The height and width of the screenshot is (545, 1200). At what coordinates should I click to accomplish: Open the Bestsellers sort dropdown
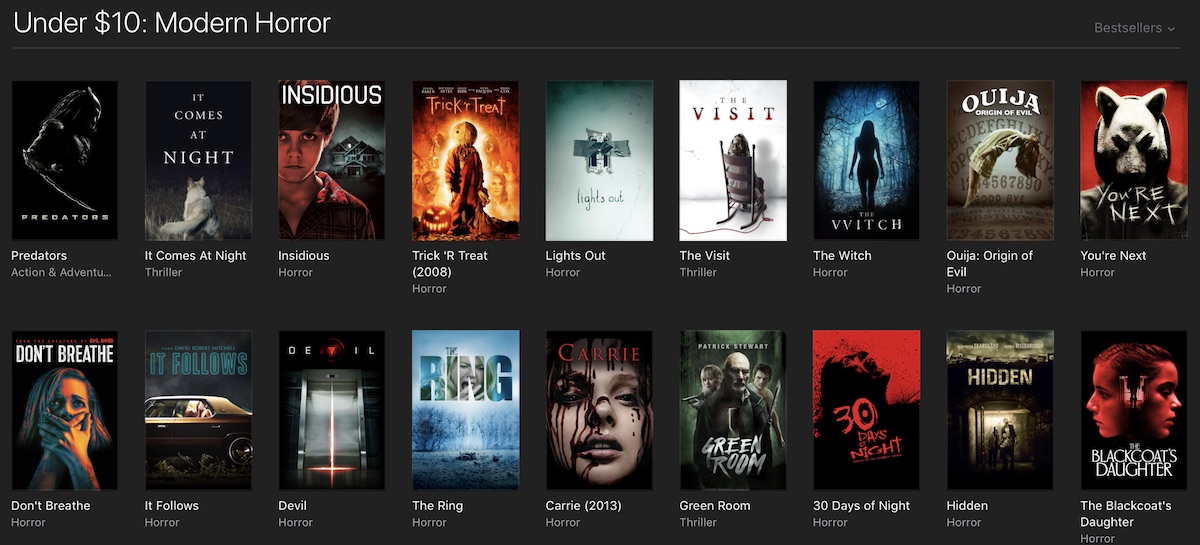pos(1135,28)
